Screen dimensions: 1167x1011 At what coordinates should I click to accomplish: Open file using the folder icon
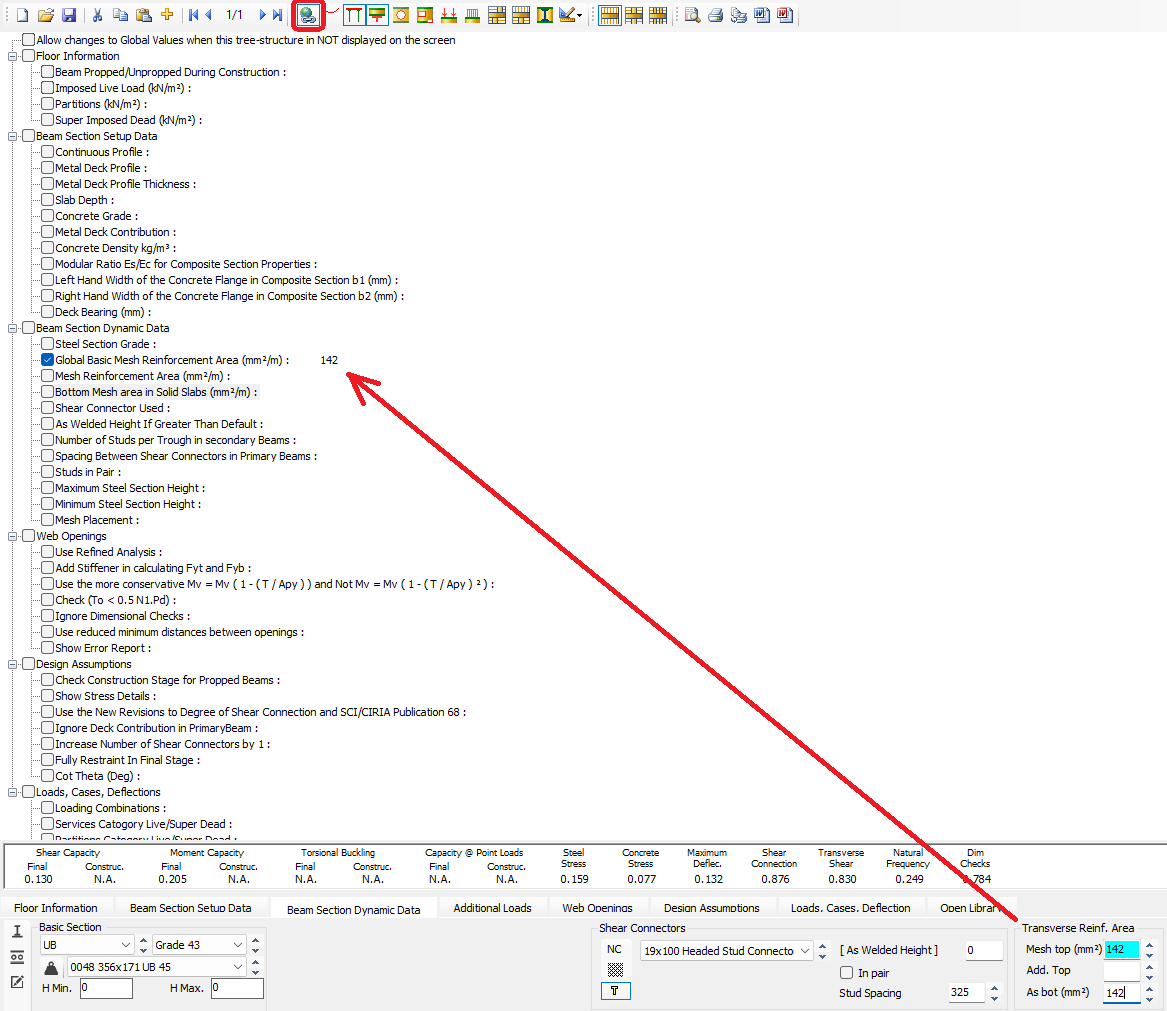46,15
